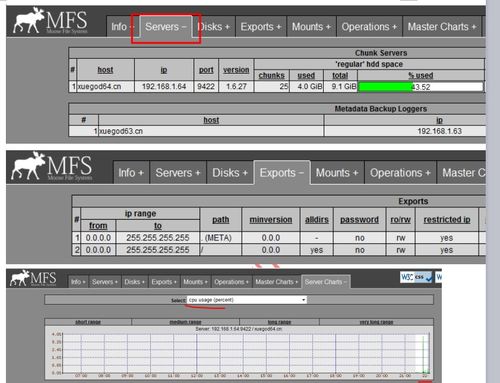This screenshot has width=500, height=383.
Task: Click the MFS moose logo above Exports table
Action: click(52, 166)
